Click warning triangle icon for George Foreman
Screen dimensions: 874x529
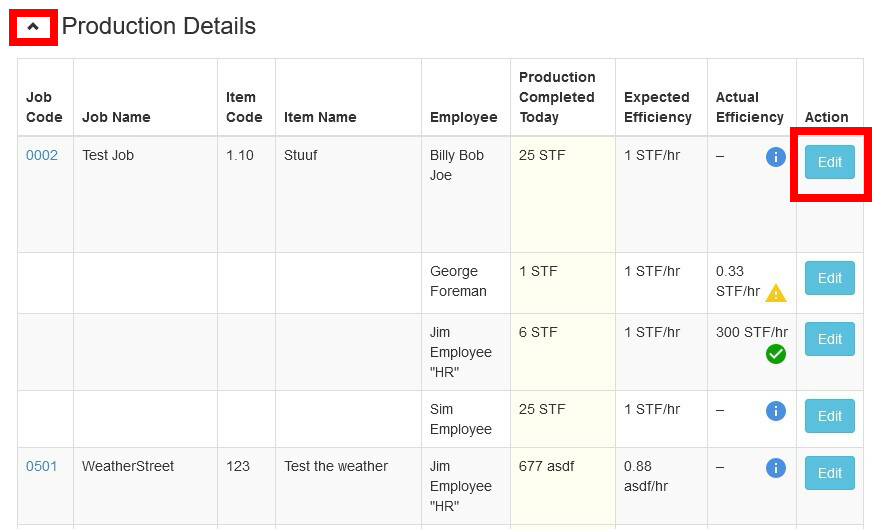coord(775,293)
